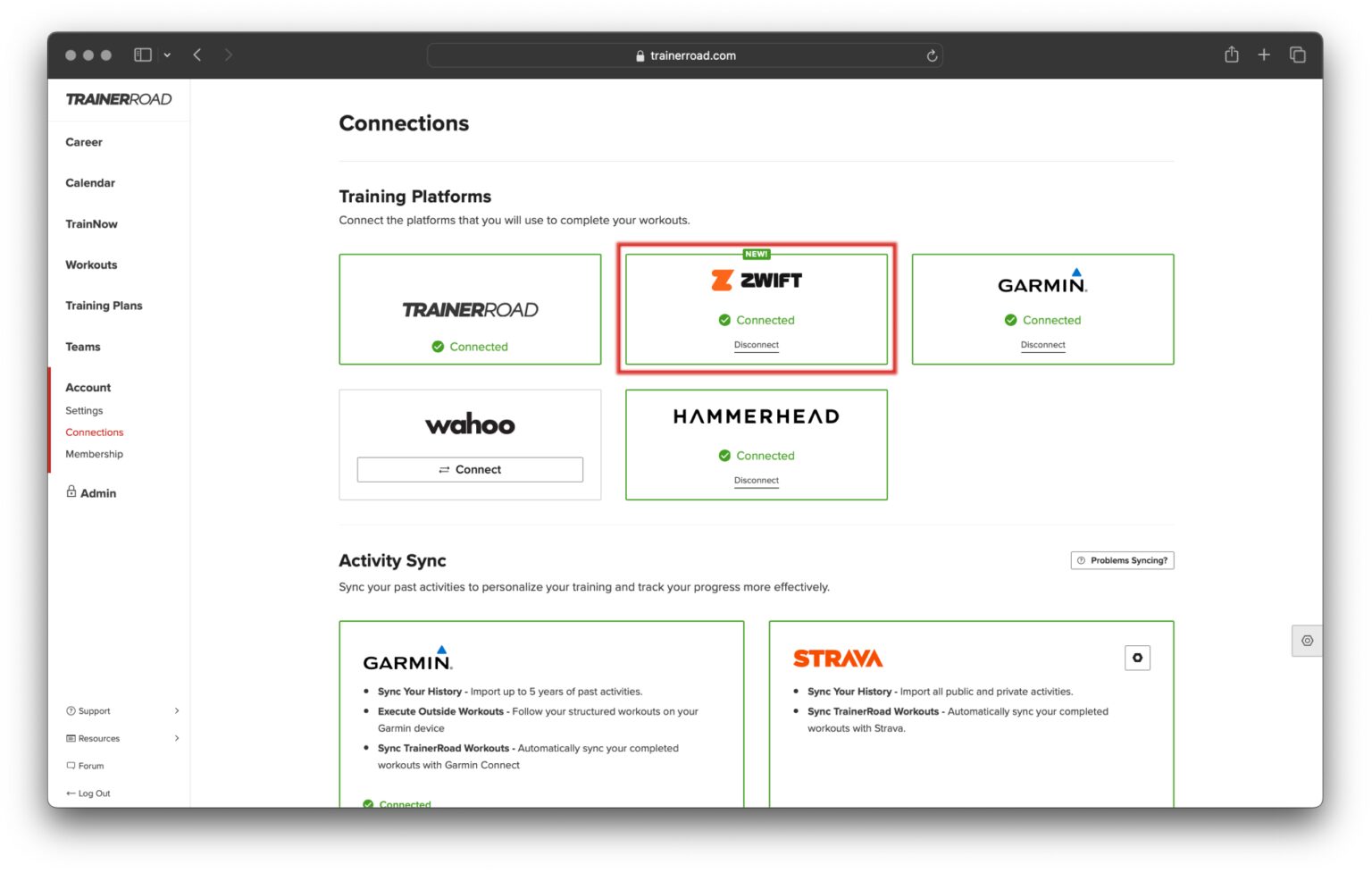Select Membership under Account
Viewport: 1372px width, 873px height.
[x=94, y=453]
